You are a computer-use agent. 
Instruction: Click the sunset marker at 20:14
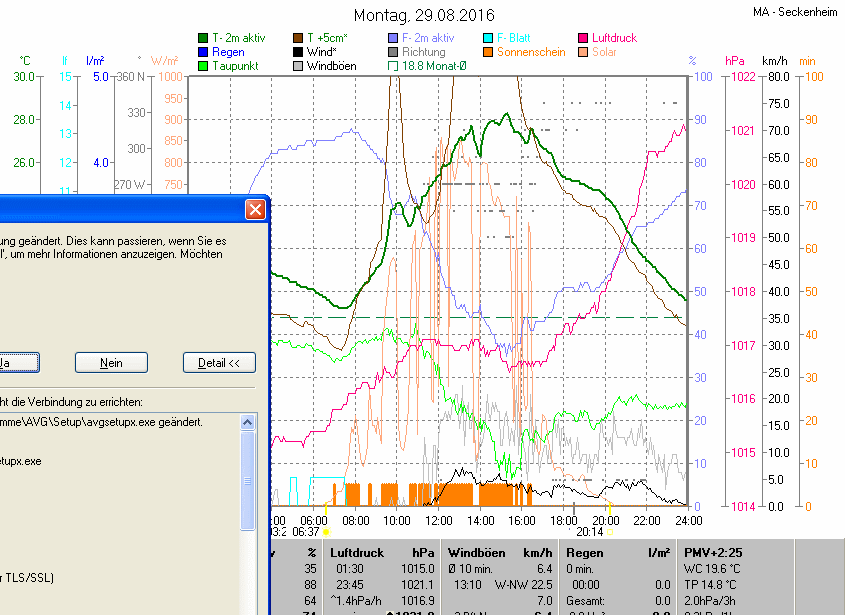pos(610,533)
